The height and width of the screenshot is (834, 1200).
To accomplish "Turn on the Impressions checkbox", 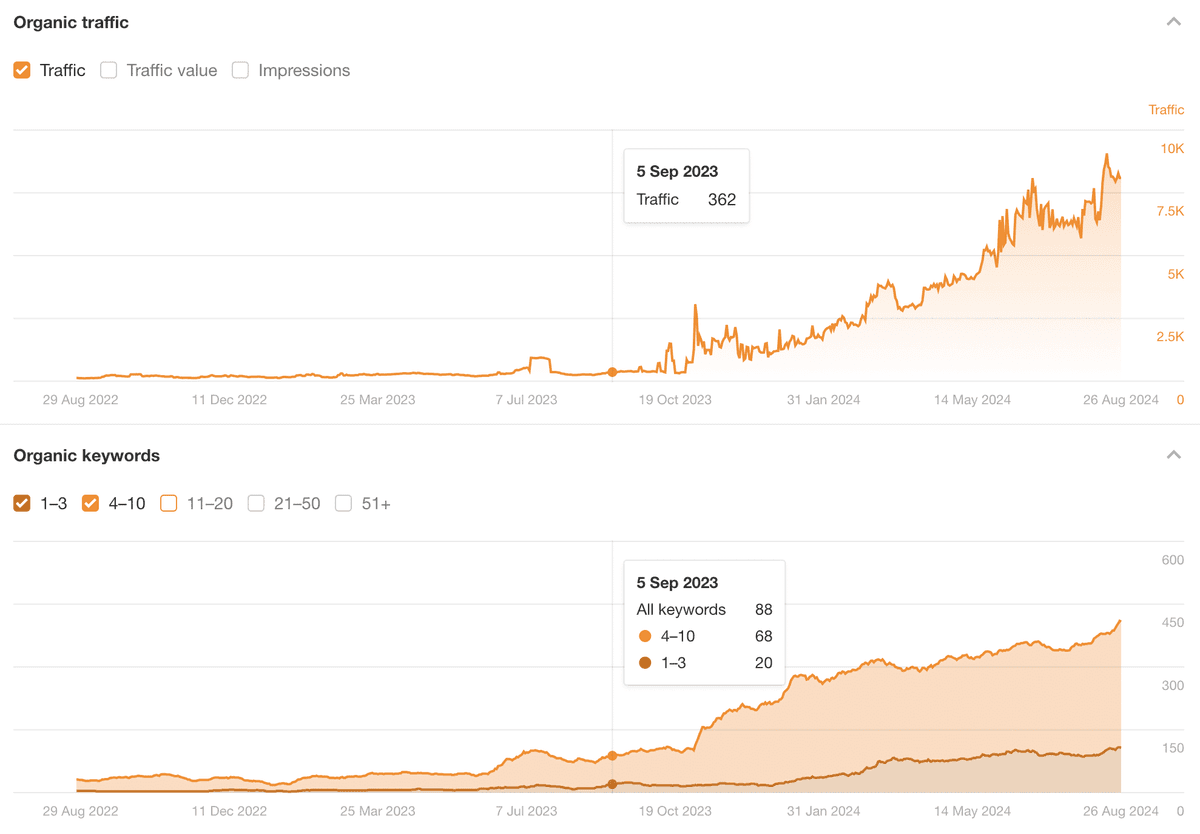I will coord(240,71).
